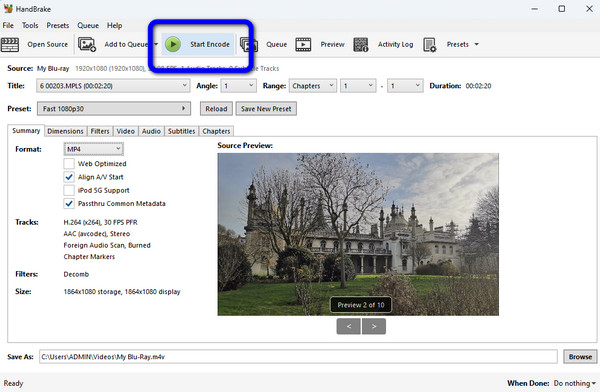Switch to the Dimensions tab

point(65,131)
